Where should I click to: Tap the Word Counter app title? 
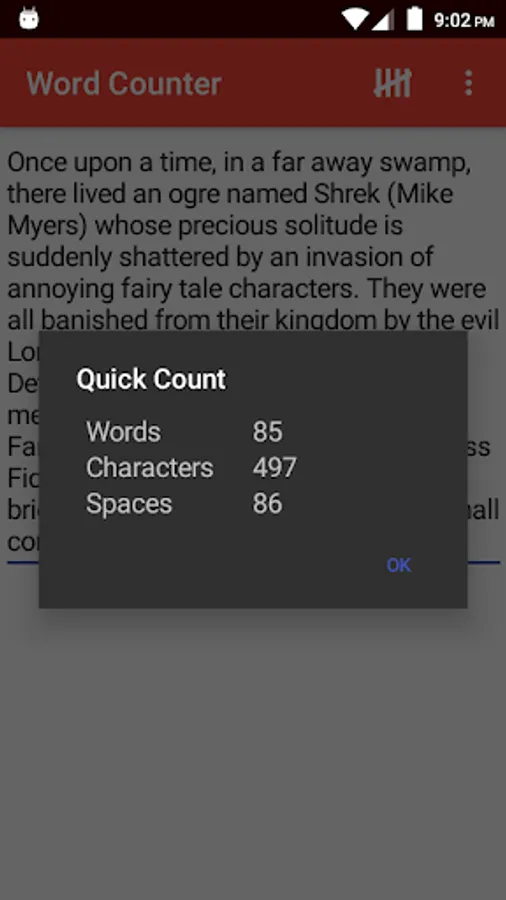click(124, 84)
